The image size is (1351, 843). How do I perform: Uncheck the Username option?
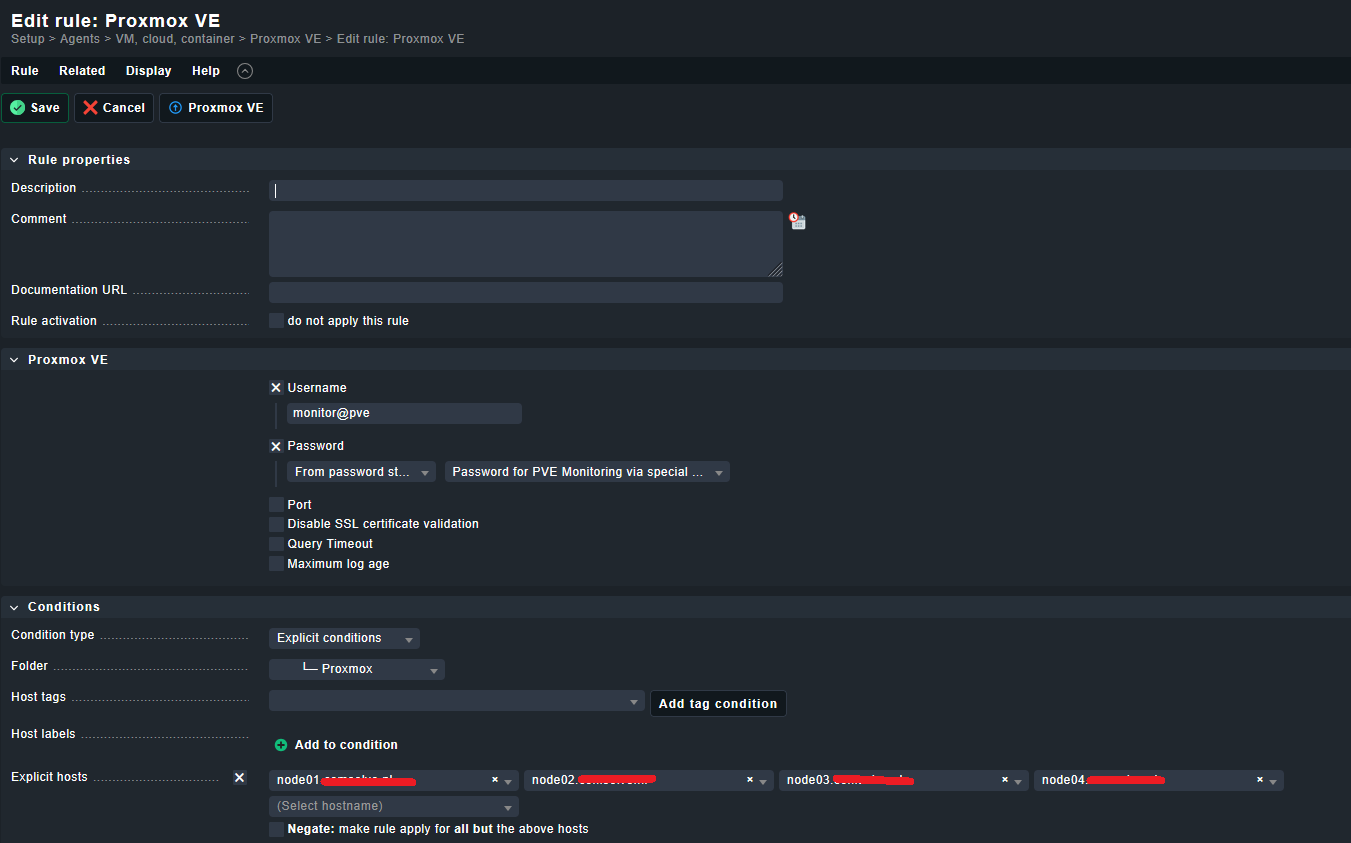pyautogui.click(x=276, y=388)
